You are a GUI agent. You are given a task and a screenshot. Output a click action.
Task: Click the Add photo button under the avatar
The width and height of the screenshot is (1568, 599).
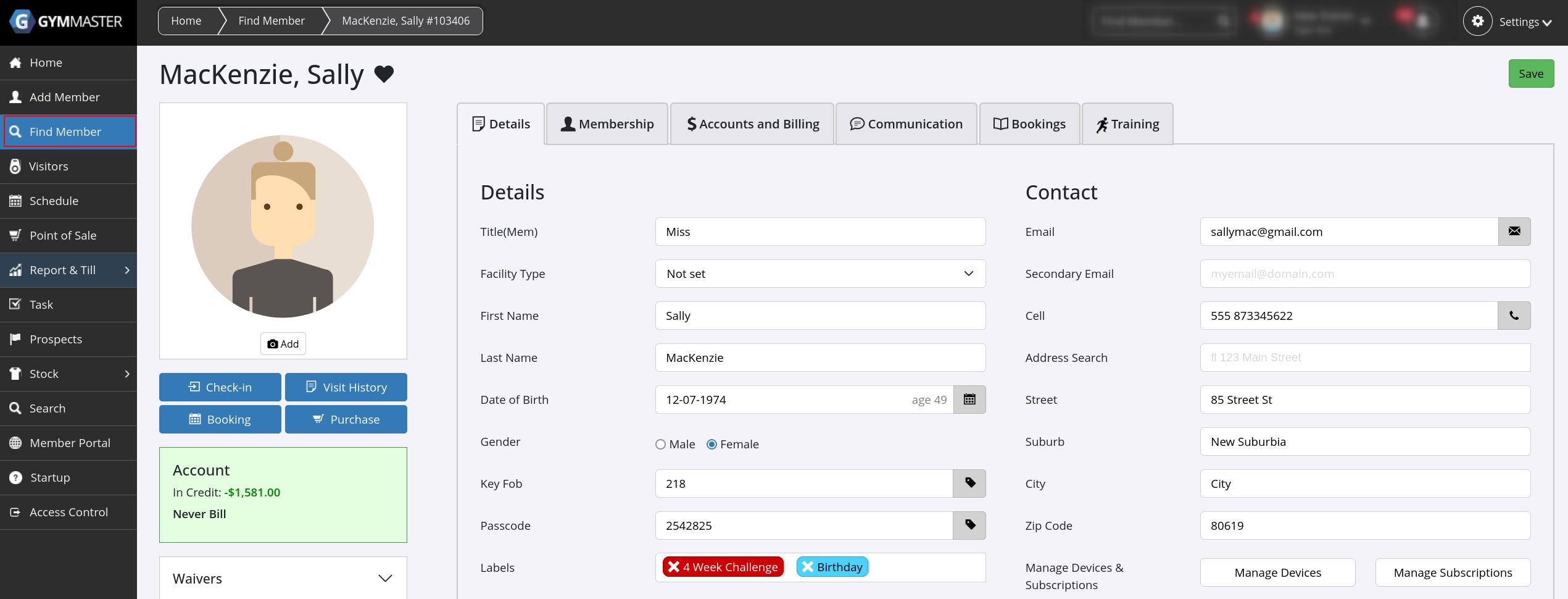point(283,344)
